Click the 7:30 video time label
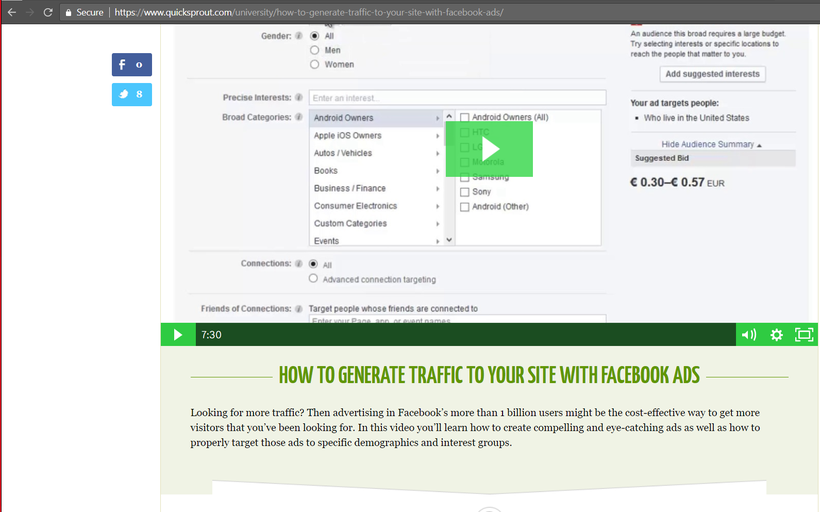Image resolution: width=820 pixels, height=512 pixels. pyautogui.click(x=211, y=335)
